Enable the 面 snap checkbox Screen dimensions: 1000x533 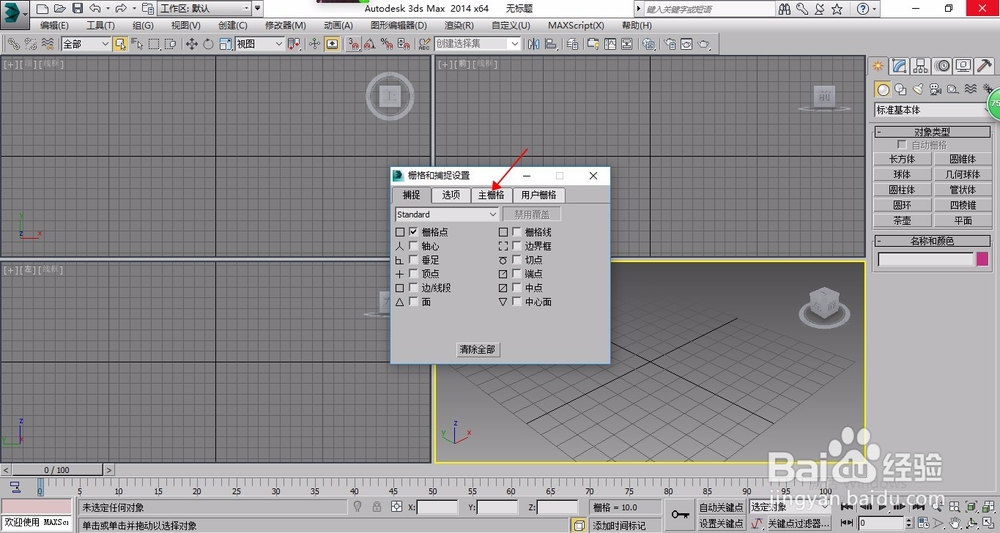[x=413, y=302]
